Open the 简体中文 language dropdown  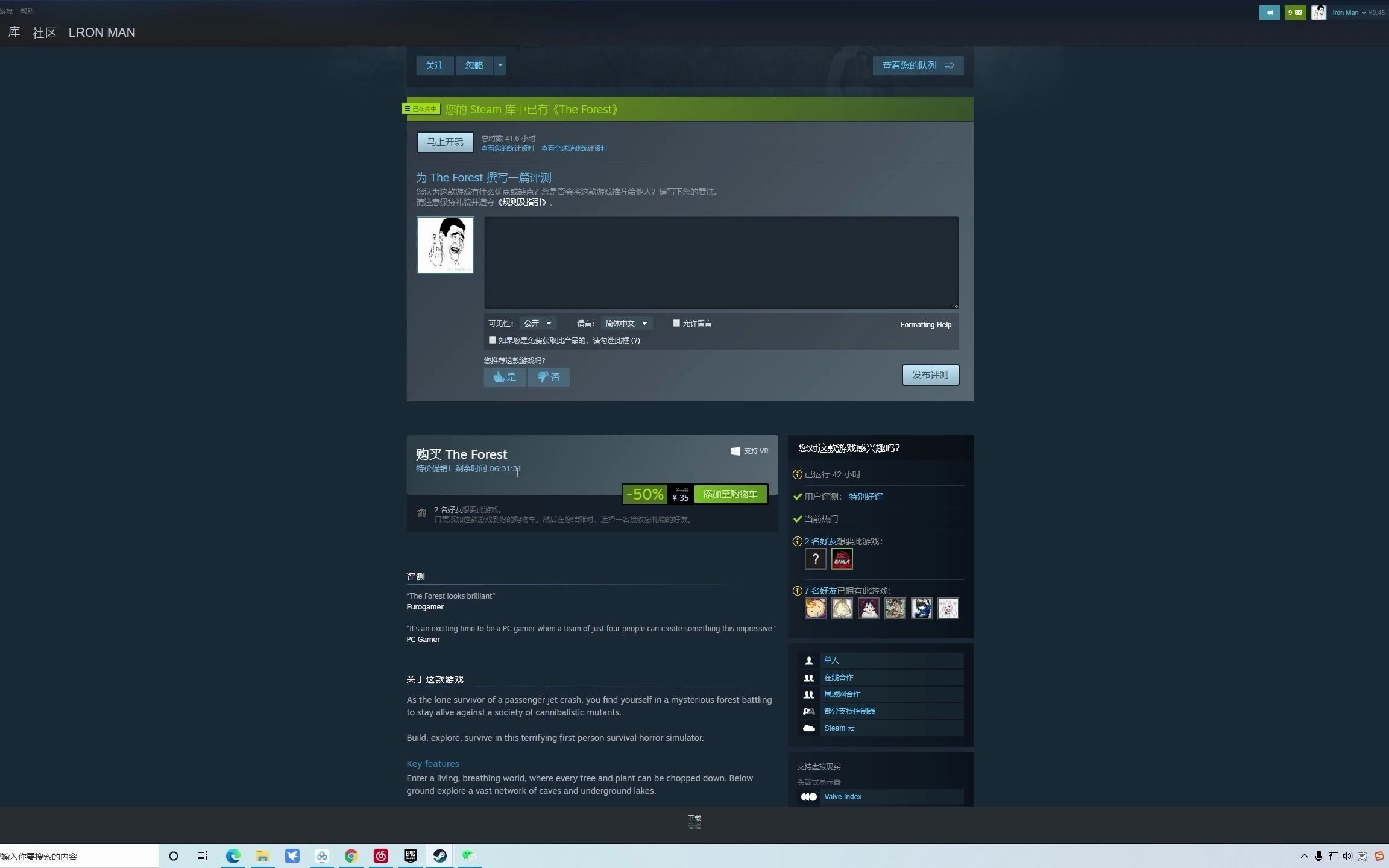(625, 323)
